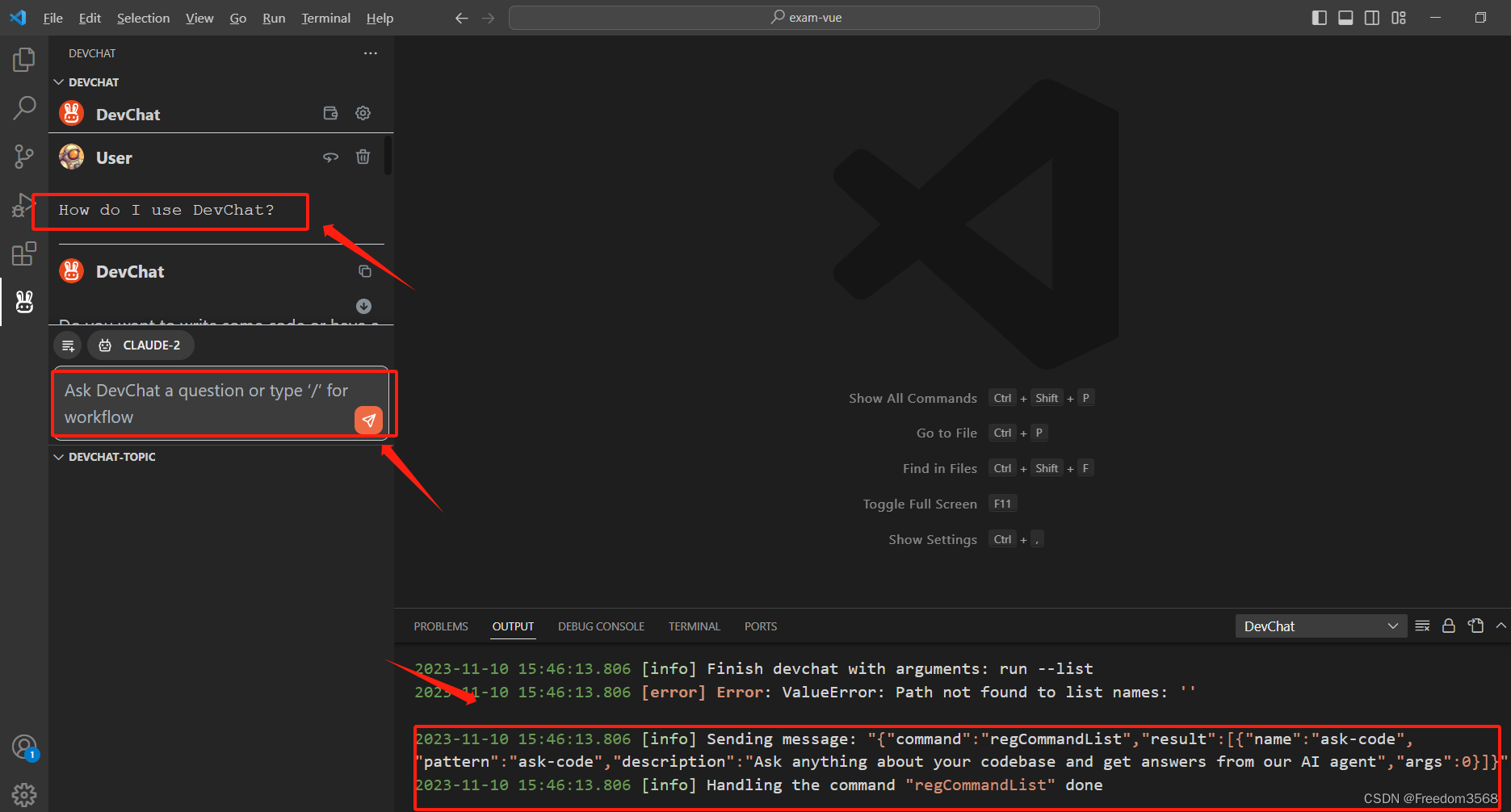This screenshot has height=812, width=1511.
Task: Open the Run and Debug view
Action: coord(24,205)
